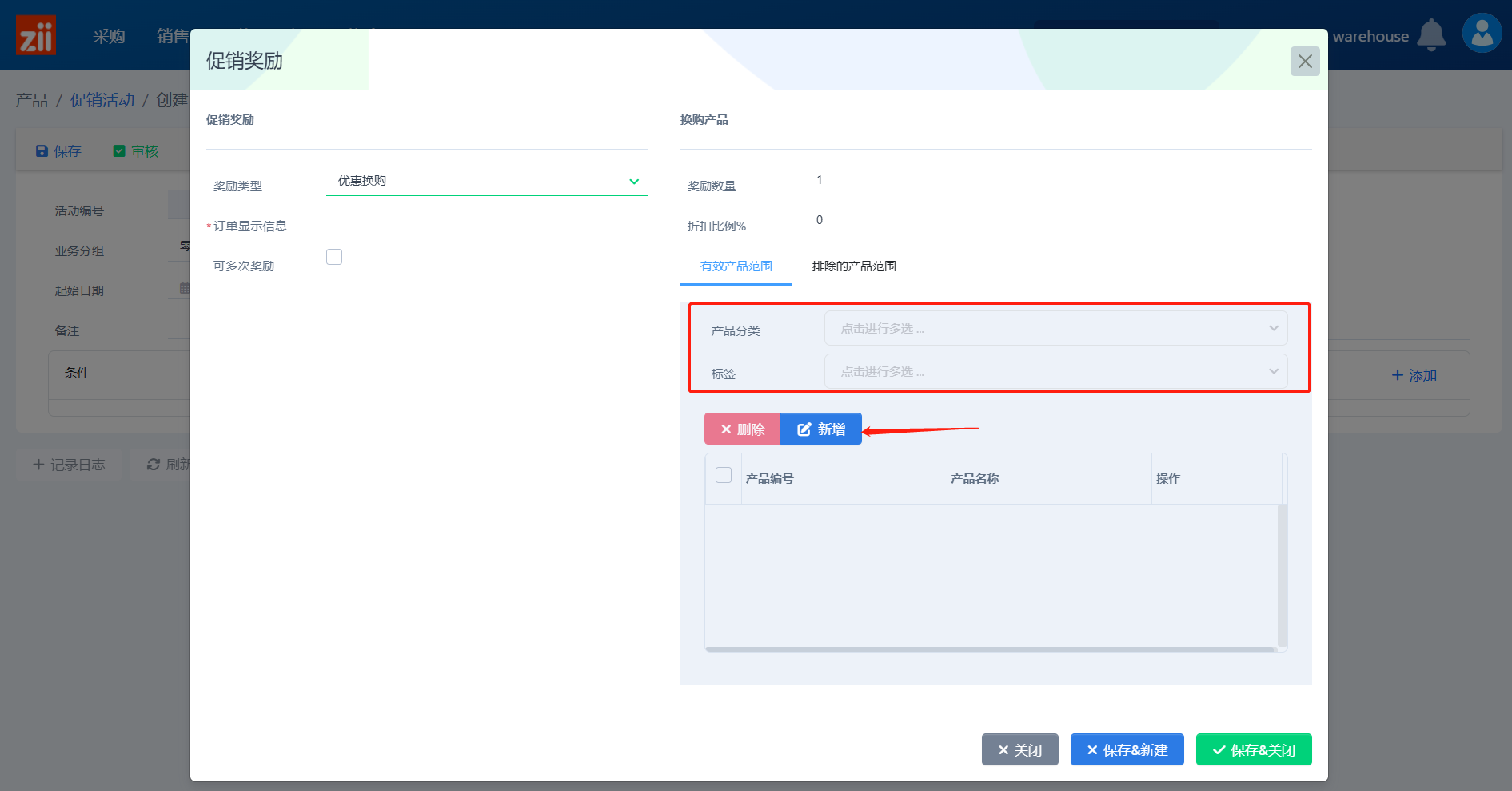Click the 条件 label in background panel
Screen dimensions: 1512x791
(x=77, y=373)
